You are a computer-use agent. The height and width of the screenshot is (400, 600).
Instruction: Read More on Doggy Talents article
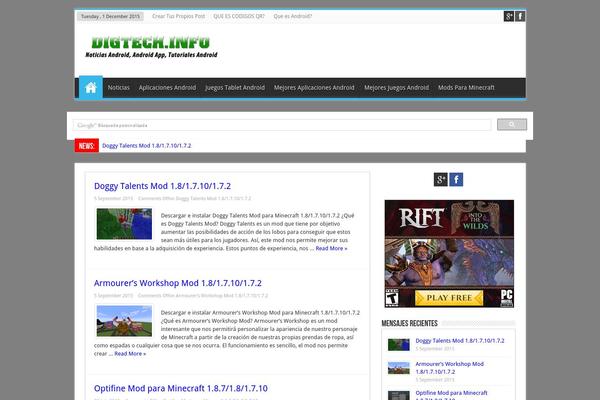331,248
